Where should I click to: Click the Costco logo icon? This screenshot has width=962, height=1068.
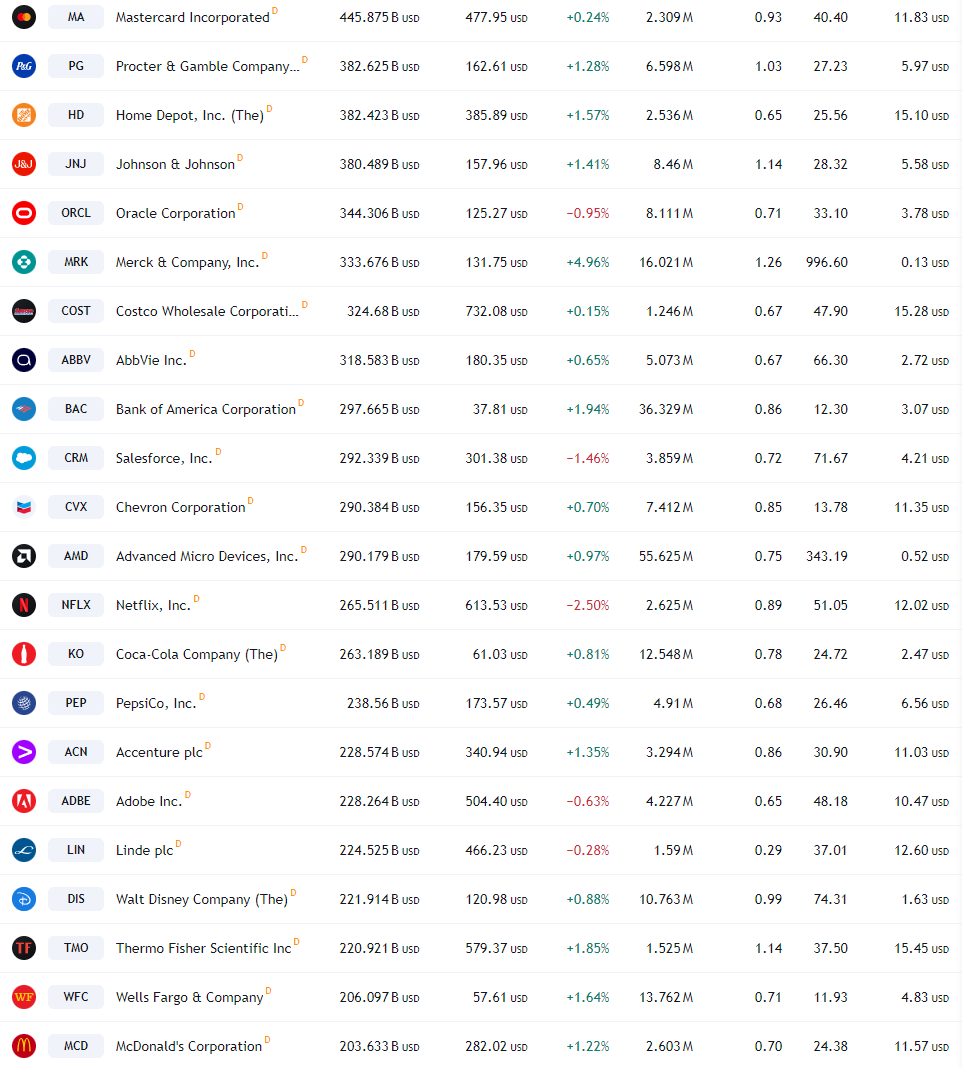(24, 311)
